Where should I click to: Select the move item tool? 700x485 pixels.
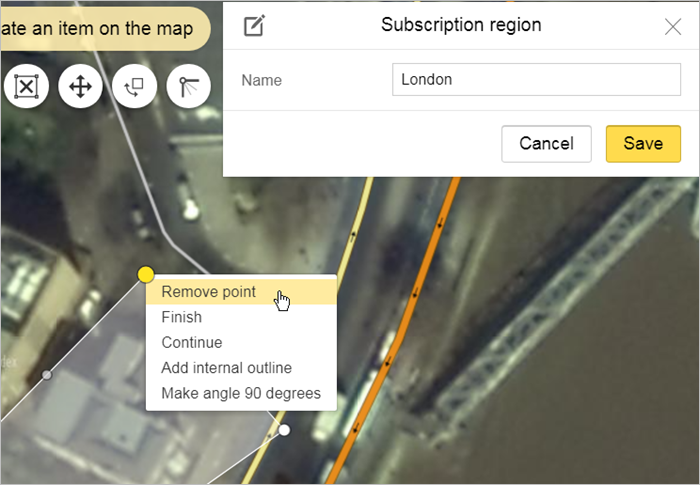[x=80, y=87]
